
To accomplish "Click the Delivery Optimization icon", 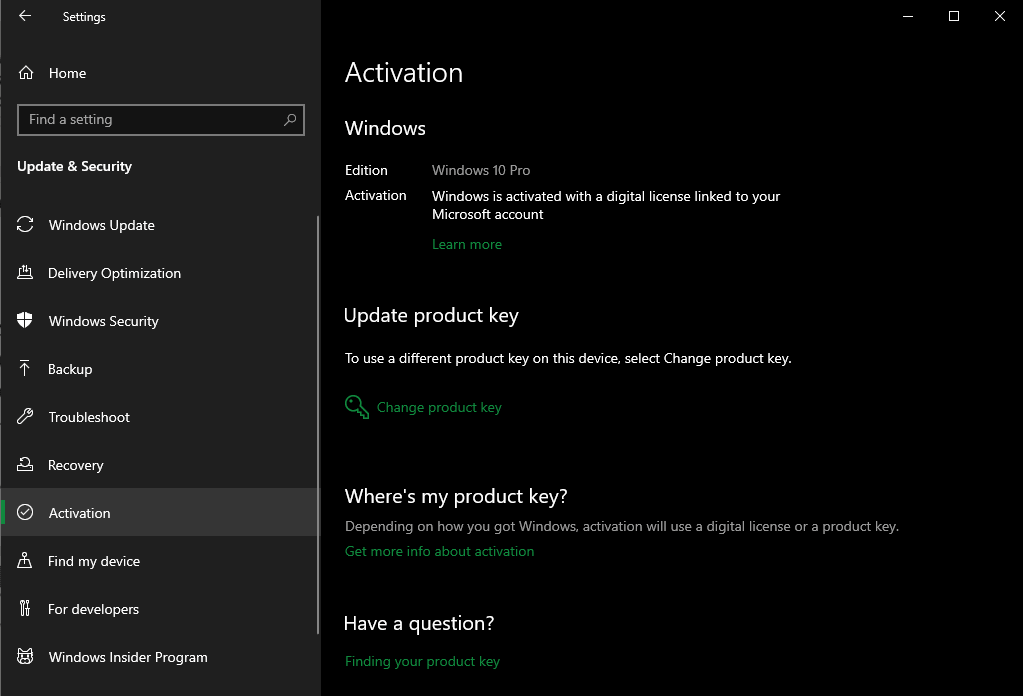I will pyautogui.click(x=25, y=273).
